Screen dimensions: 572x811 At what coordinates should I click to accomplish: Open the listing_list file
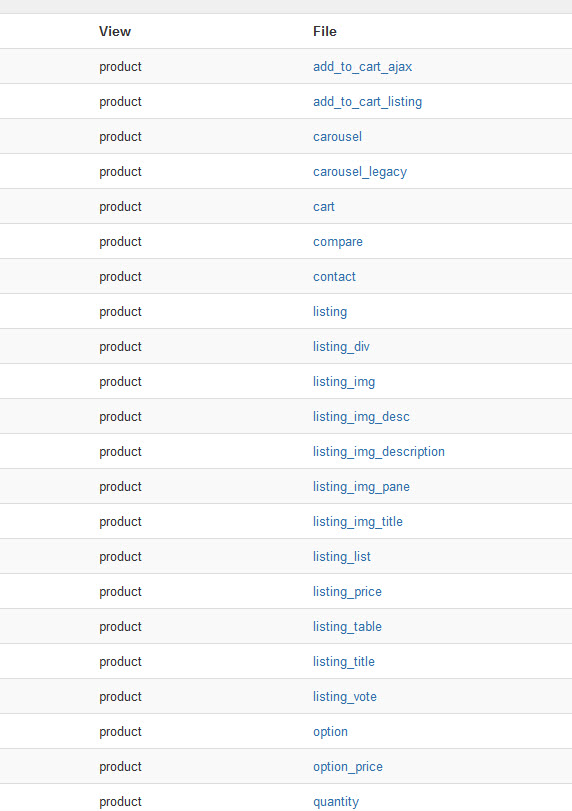pyautogui.click(x=342, y=557)
